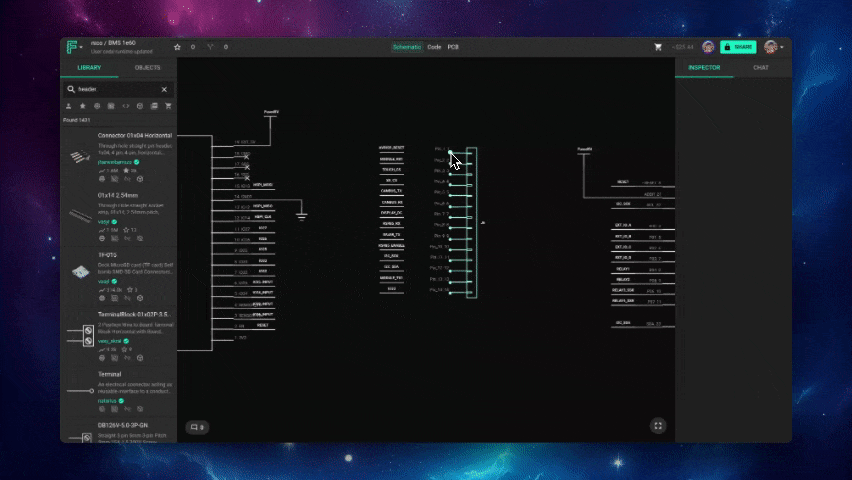Click the 3D cube icon under TerminalBlock
The height and width of the screenshot is (480, 852).
click(140, 358)
